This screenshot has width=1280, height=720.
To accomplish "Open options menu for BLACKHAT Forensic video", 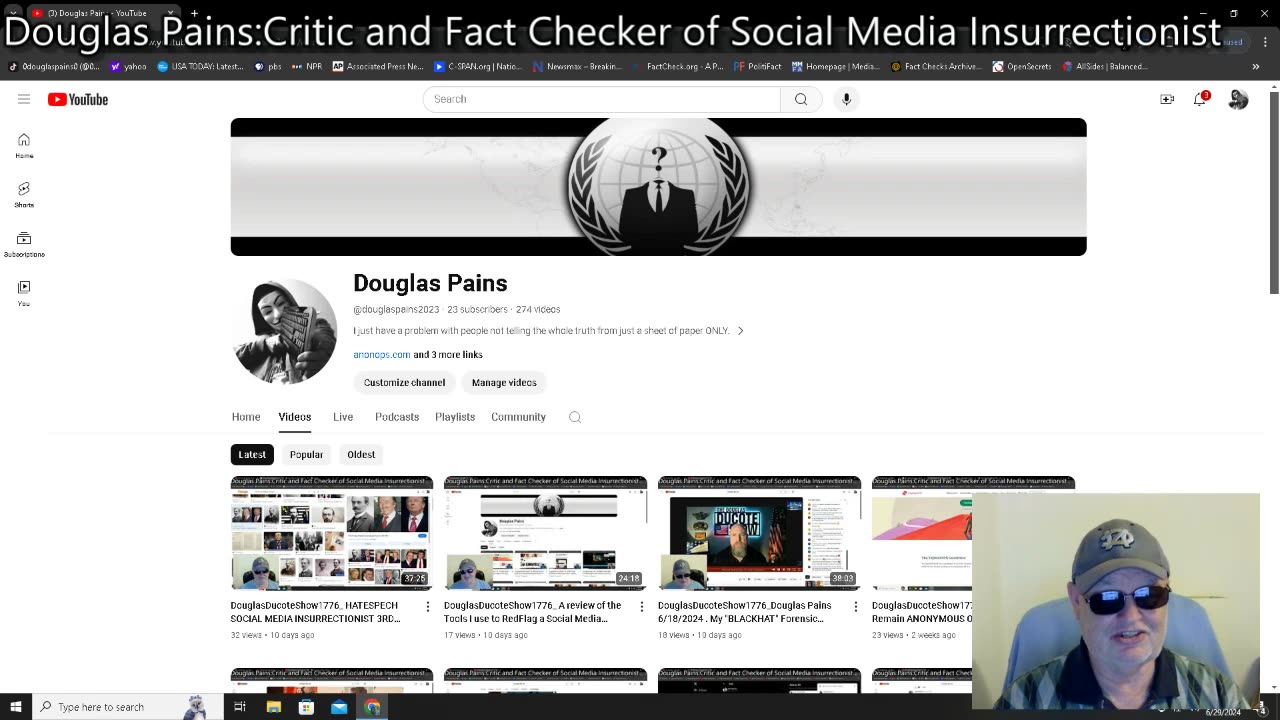I will pyautogui.click(x=855, y=606).
